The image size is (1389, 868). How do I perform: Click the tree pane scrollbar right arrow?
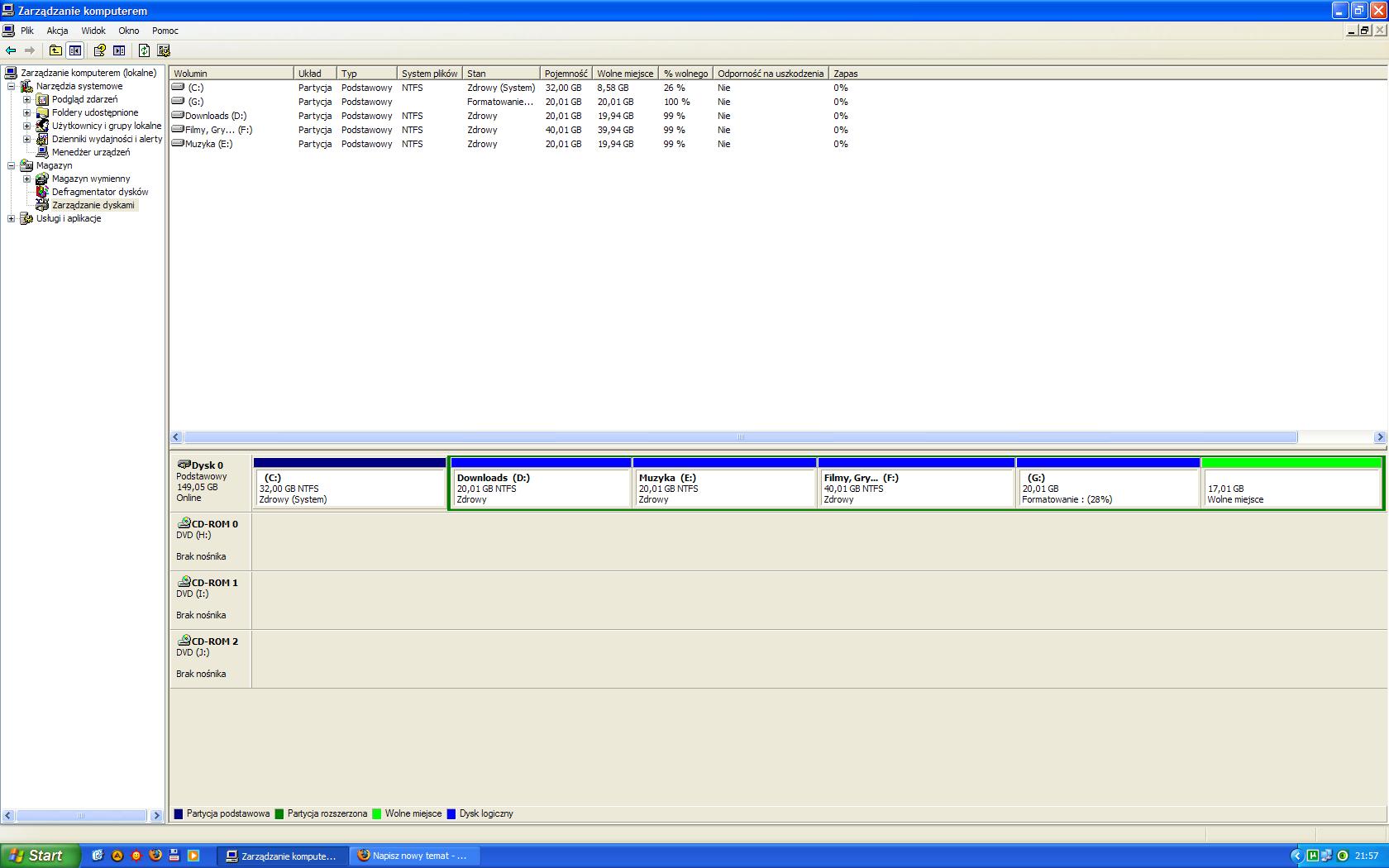(x=156, y=815)
